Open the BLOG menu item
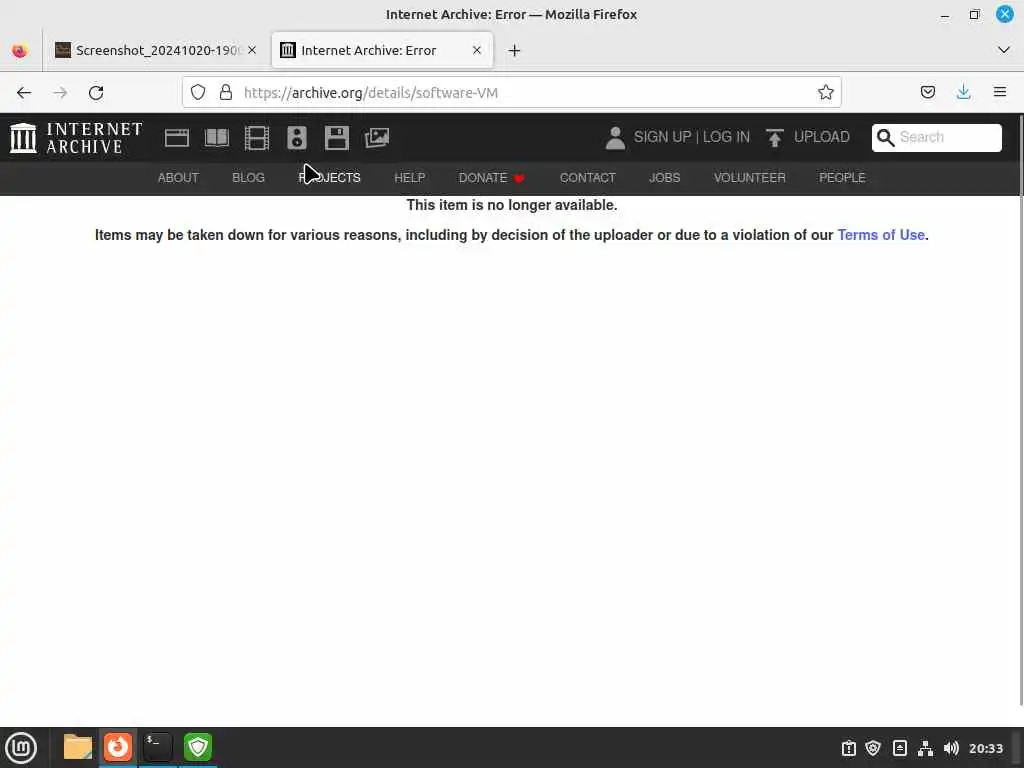The width and height of the screenshot is (1024, 768). [x=248, y=178]
